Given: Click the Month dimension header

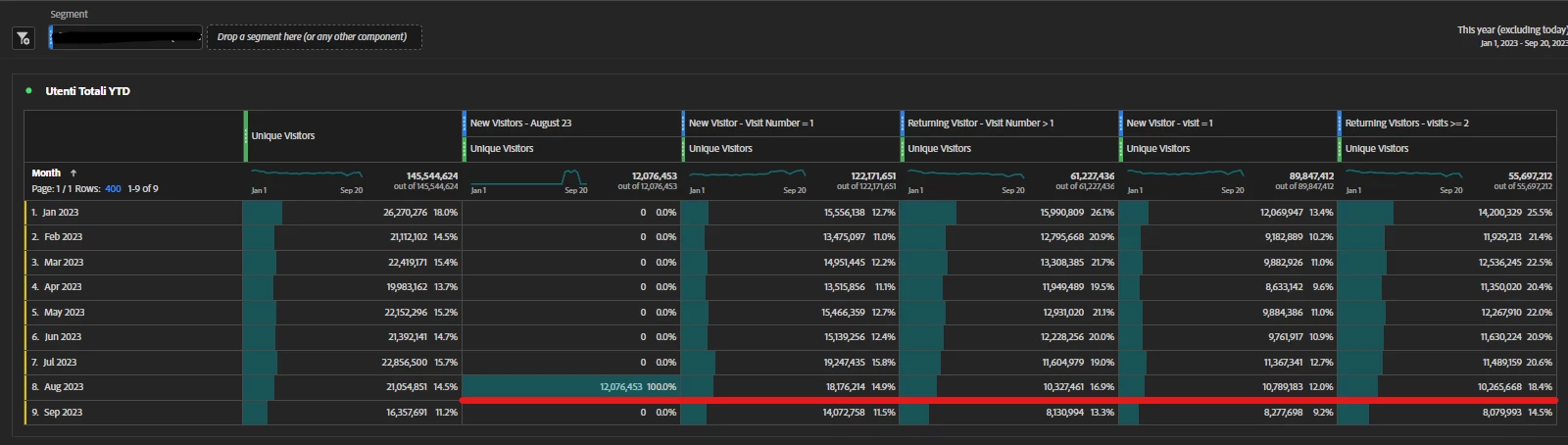Looking at the screenshot, I should click(x=46, y=173).
